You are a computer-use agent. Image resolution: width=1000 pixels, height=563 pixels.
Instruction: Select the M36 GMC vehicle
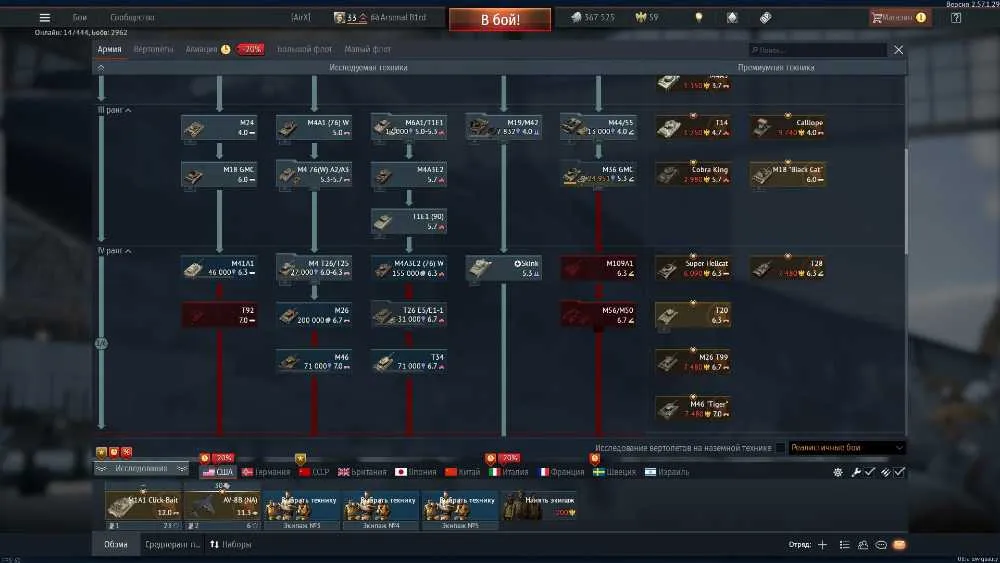point(598,175)
